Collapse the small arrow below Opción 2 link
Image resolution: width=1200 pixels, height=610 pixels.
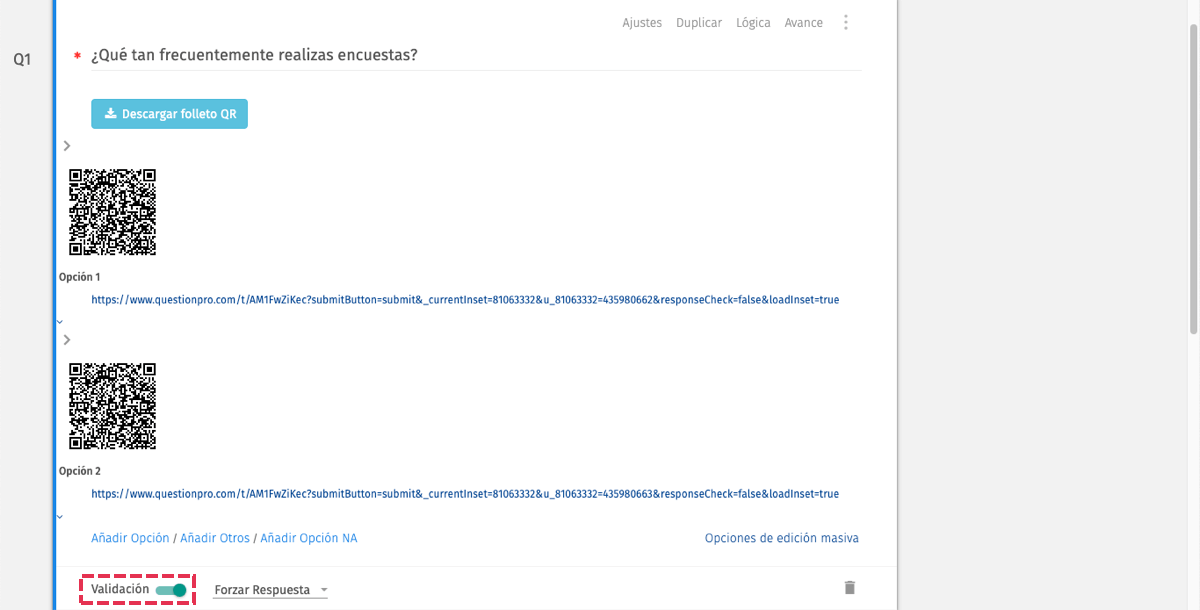[60, 516]
